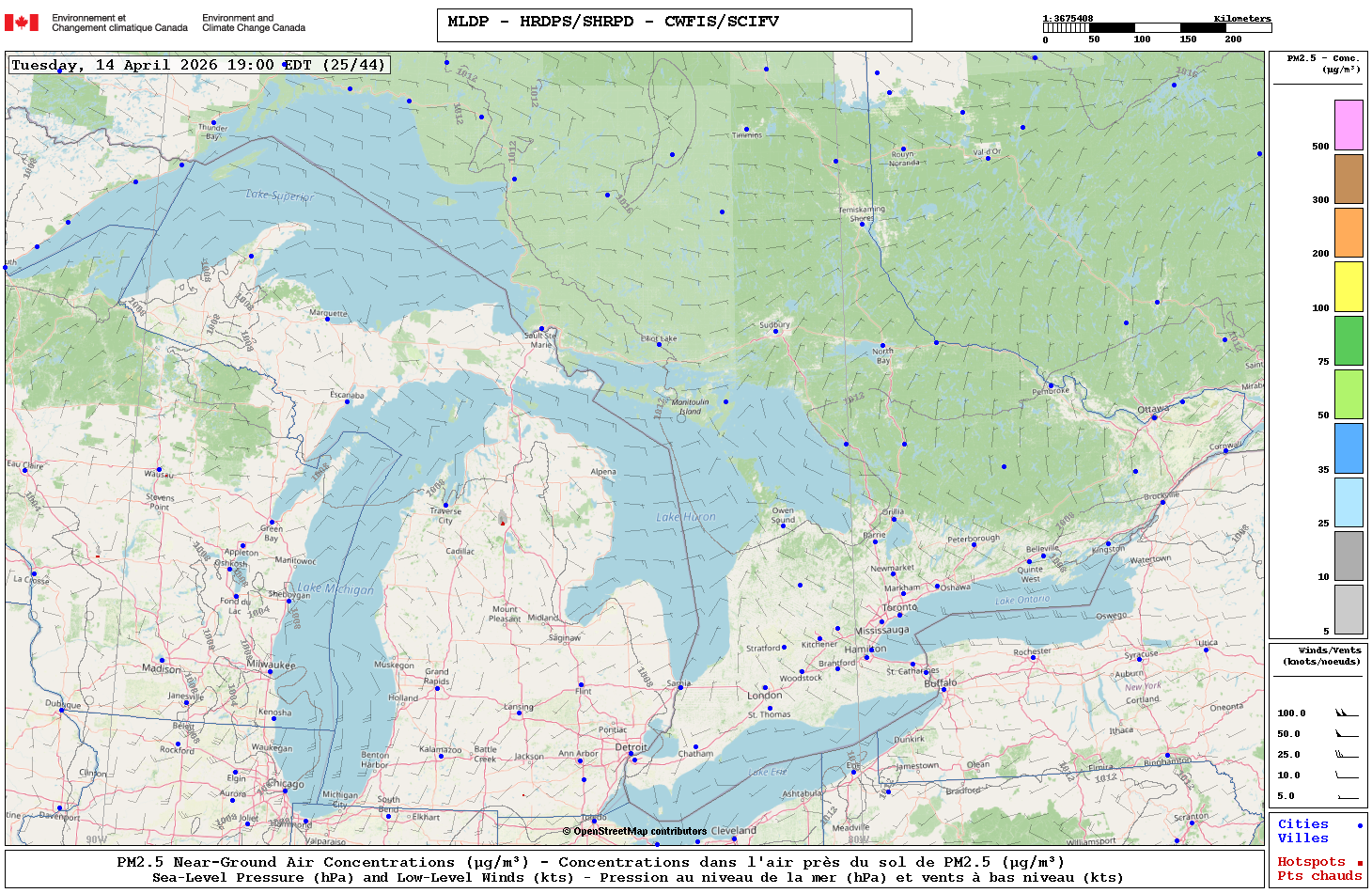Click the blue Cities legend dot

[x=1360, y=825]
